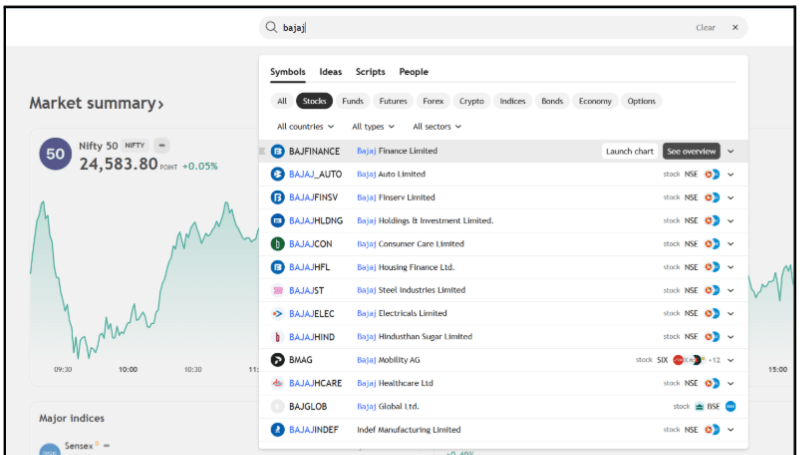
Task: Click the search magnifier icon
Action: (x=271, y=27)
